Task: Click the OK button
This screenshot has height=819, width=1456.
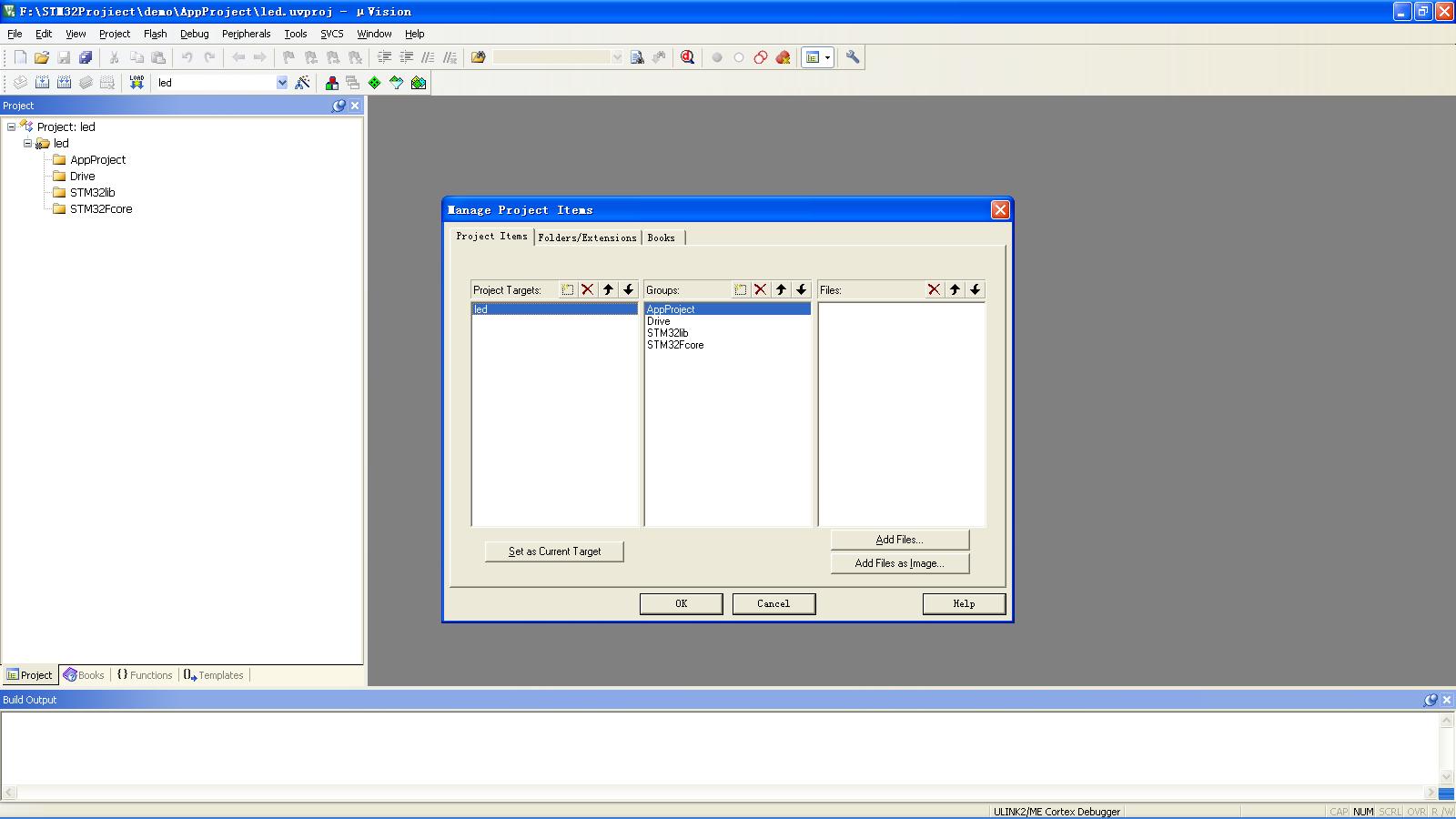Action: 682,603
